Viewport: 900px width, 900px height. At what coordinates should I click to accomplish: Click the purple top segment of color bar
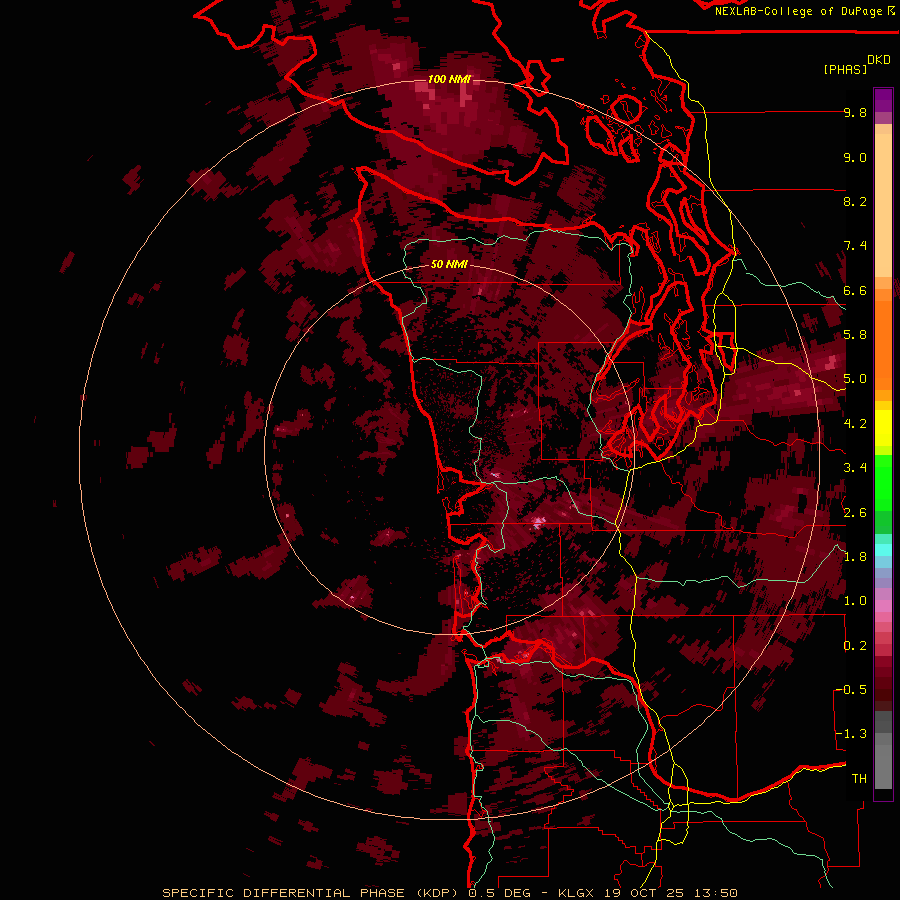[883, 100]
